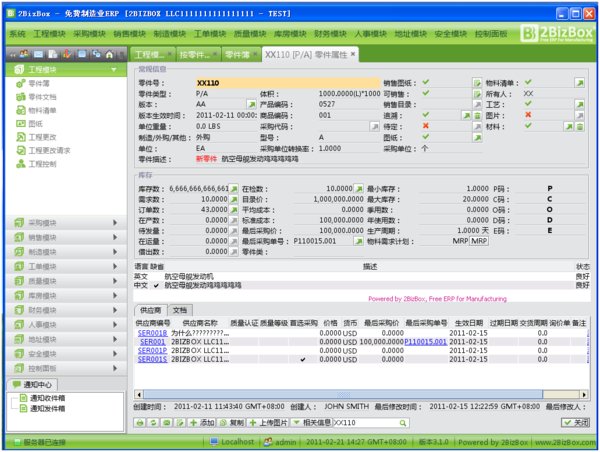Image resolution: width=600 pixels, height=452 pixels.
Task: Toggle 材料 green checkmark
Action: point(528,126)
